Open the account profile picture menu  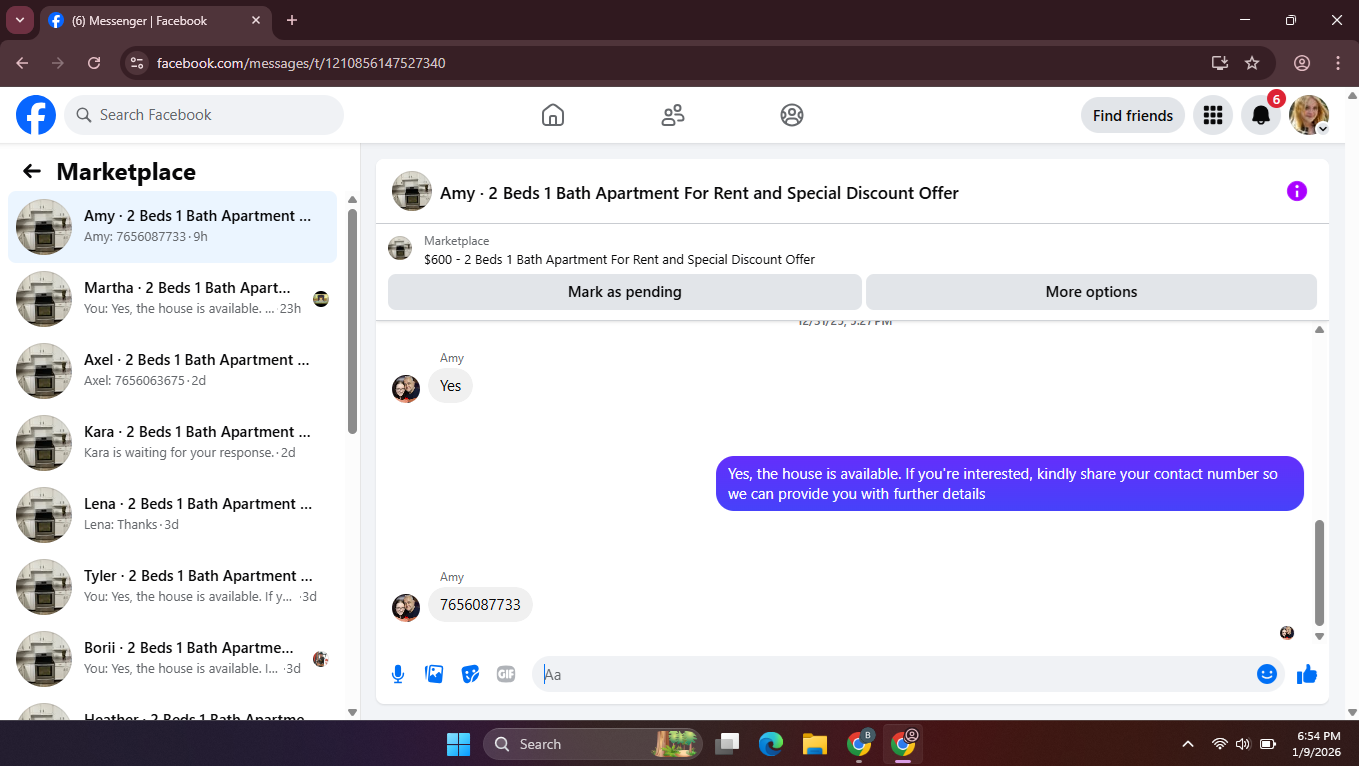[1309, 115]
